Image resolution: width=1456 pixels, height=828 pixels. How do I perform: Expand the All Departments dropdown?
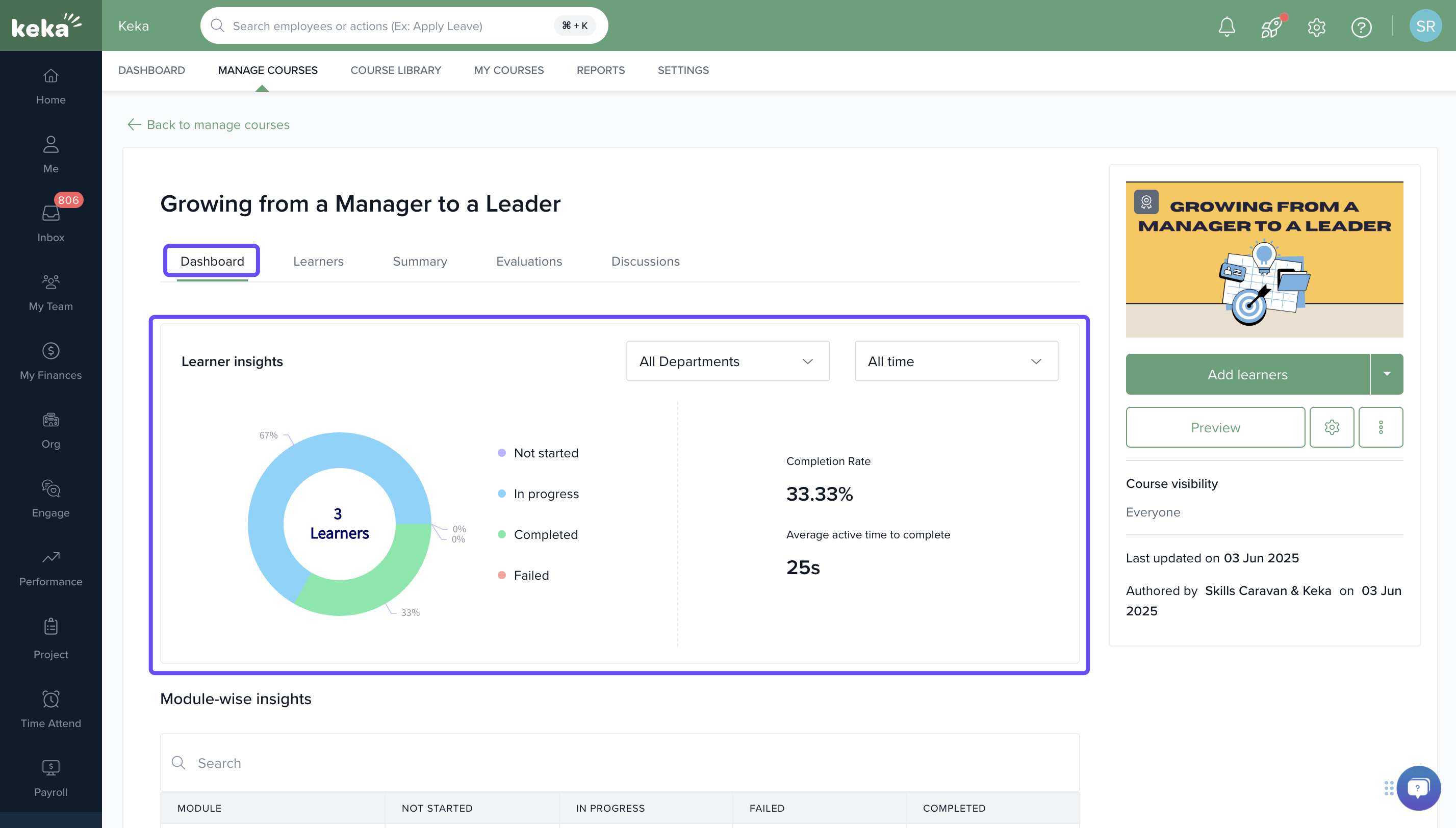[x=727, y=361]
